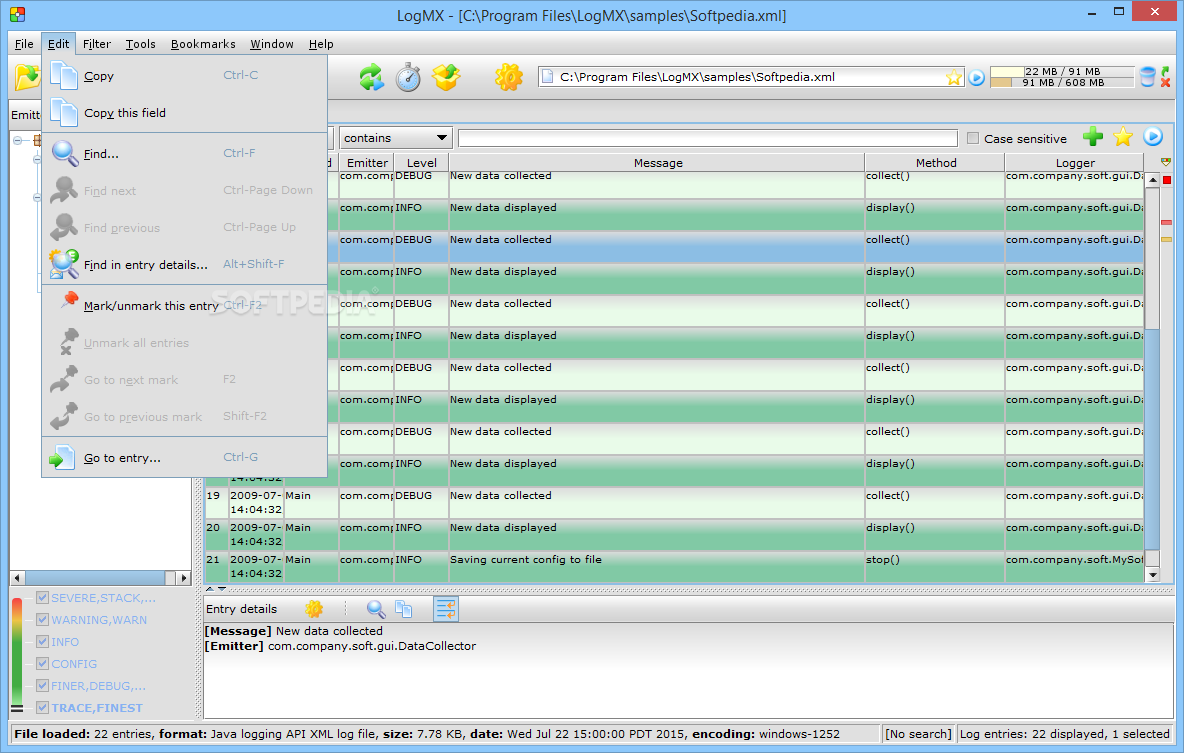Click the green refresh arrows toolbar icon
Screen dimensions: 1184x753
coord(372,77)
